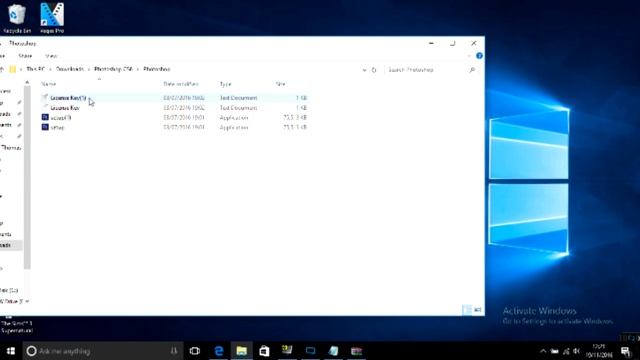Open Task View on the taskbar

click(195, 351)
